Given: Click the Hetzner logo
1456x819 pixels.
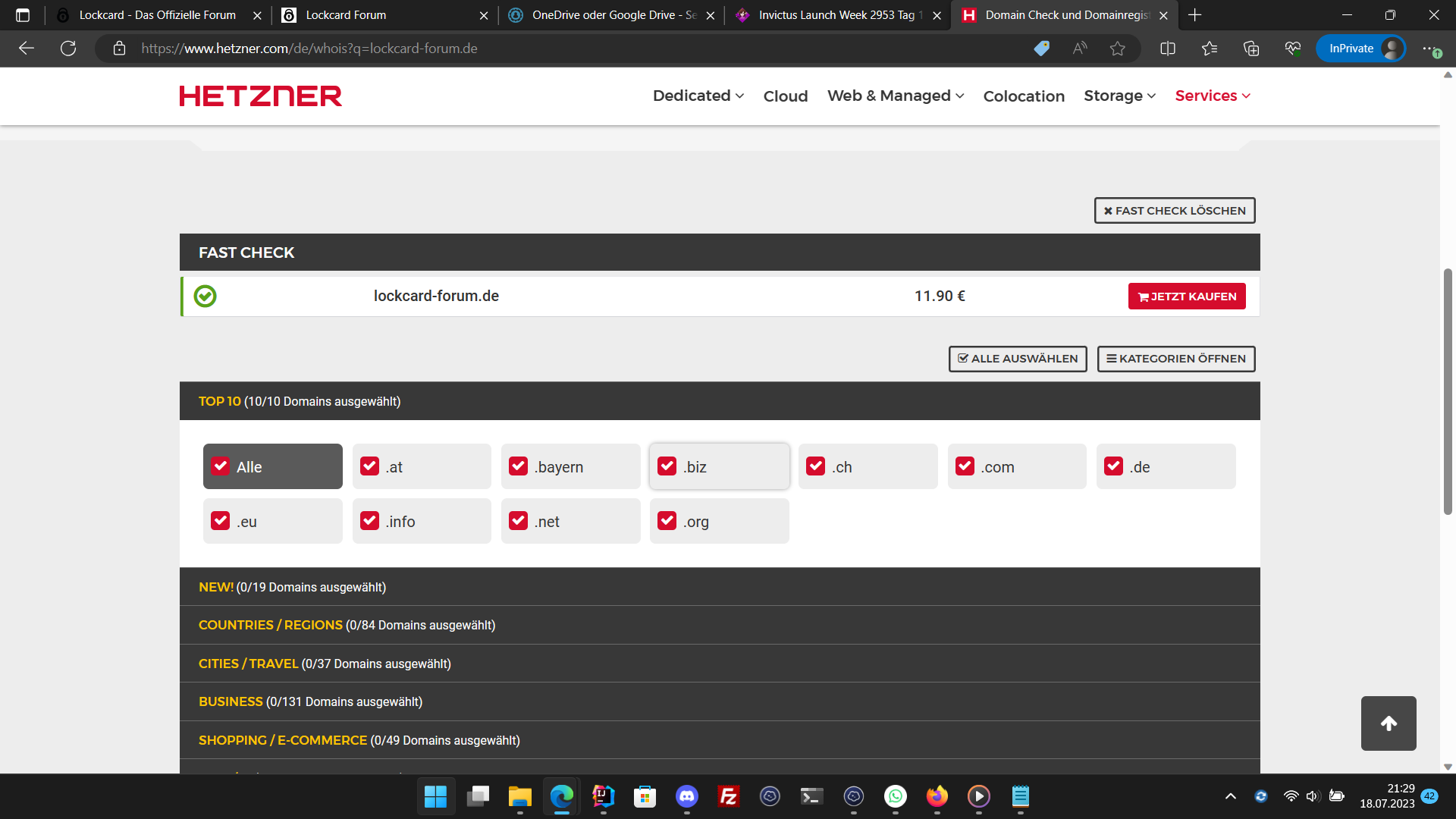Looking at the screenshot, I should click(260, 96).
